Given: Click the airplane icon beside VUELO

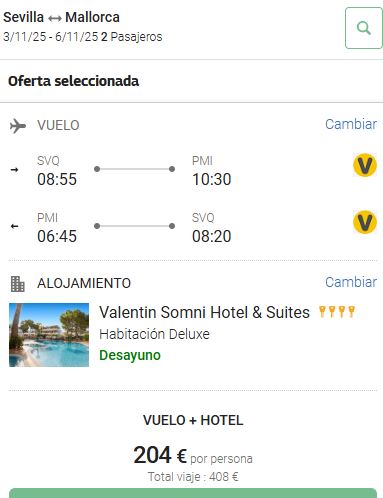Looking at the screenshot, I should [18, 126].
